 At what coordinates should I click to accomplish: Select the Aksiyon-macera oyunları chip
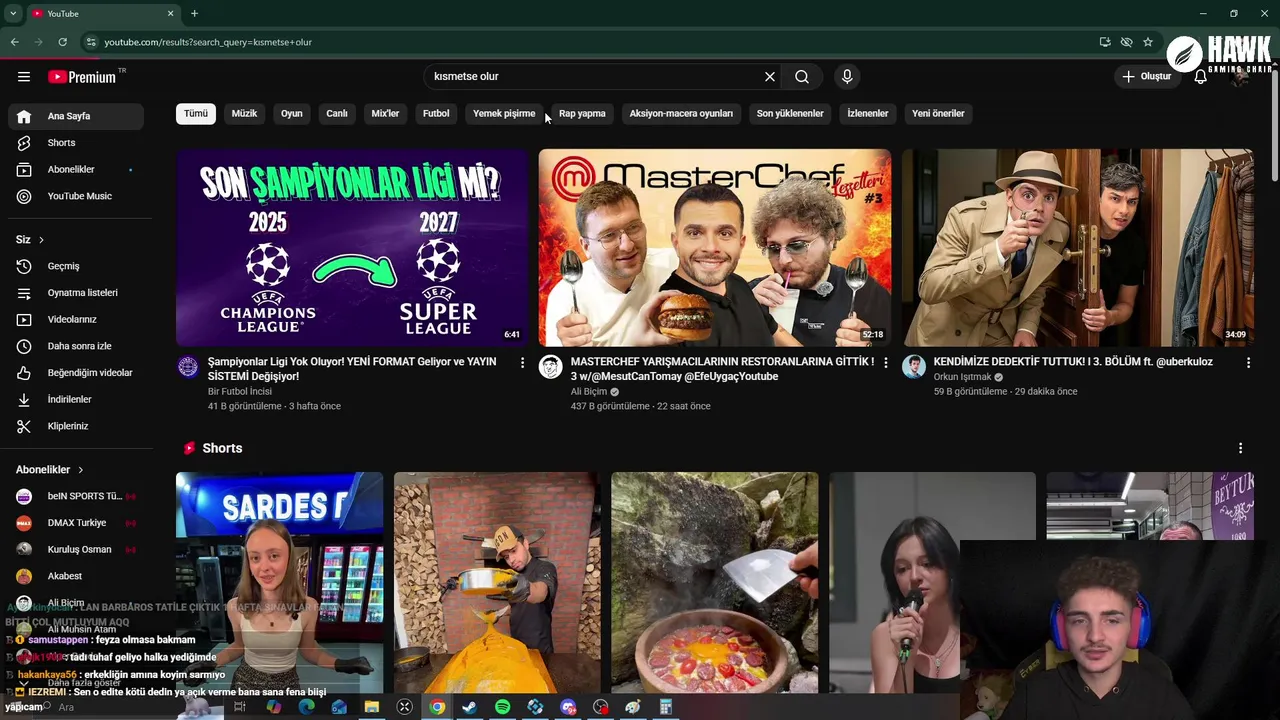681,114
